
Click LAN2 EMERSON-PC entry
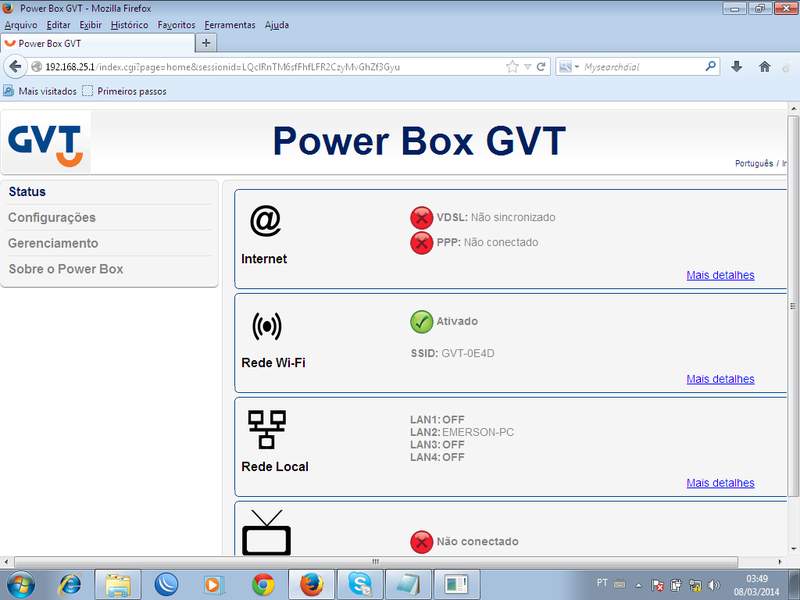coord(462,432)
